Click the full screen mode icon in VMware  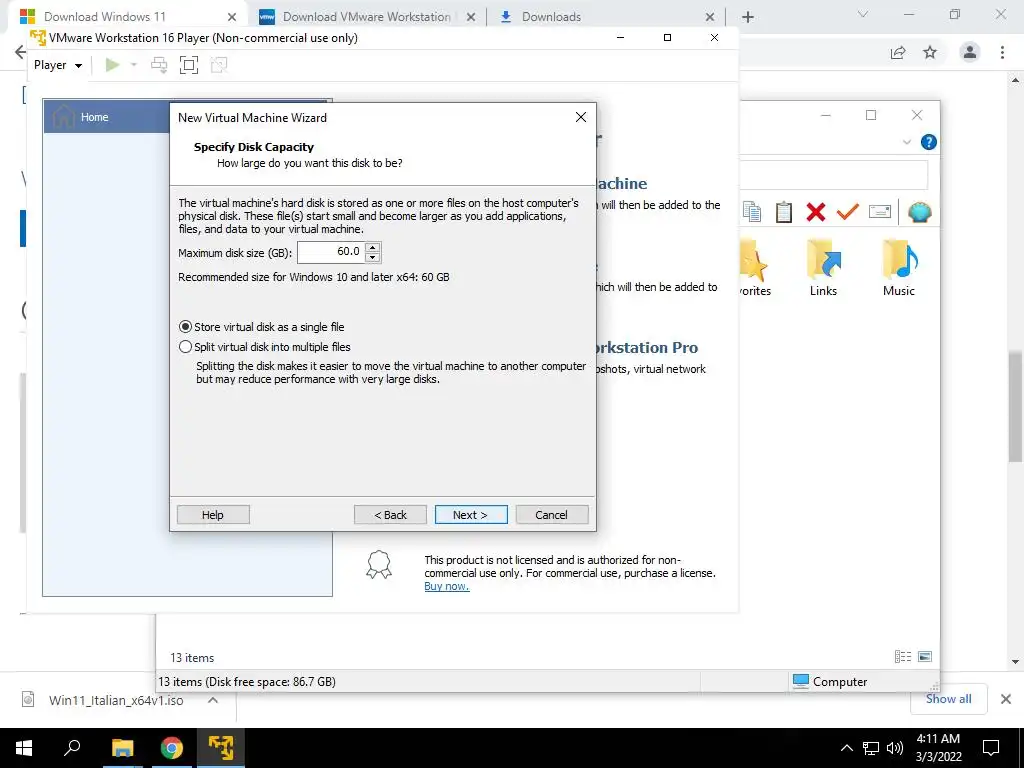point(189,65)
